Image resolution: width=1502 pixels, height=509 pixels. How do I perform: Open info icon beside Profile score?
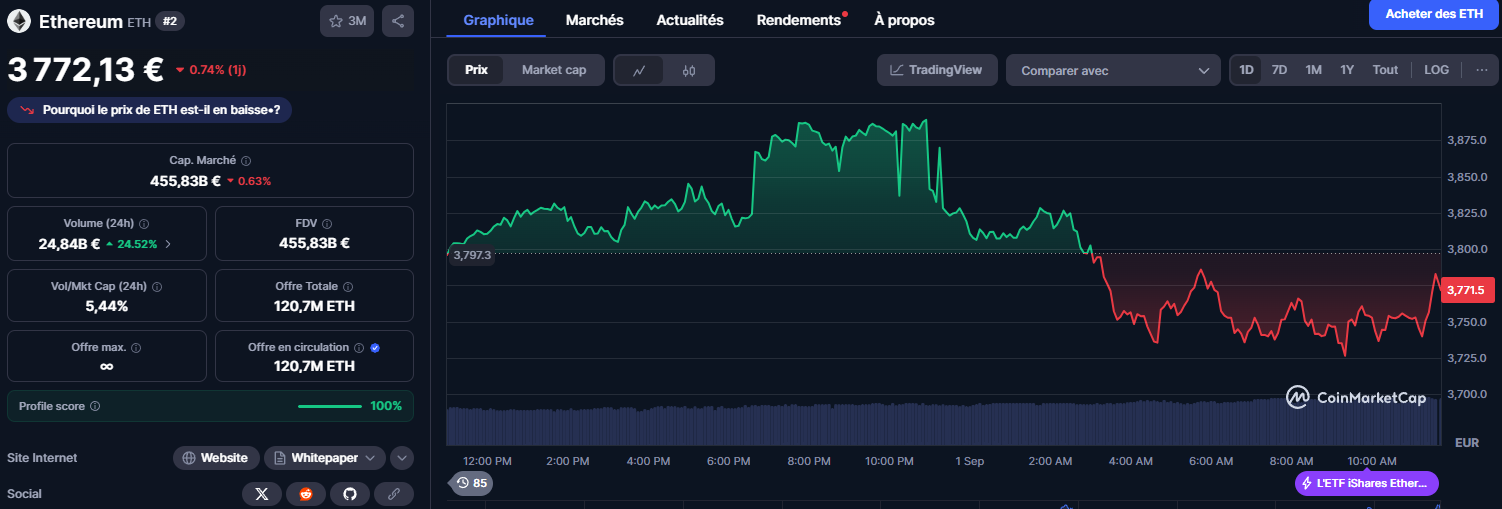click(x=95, y=406)
